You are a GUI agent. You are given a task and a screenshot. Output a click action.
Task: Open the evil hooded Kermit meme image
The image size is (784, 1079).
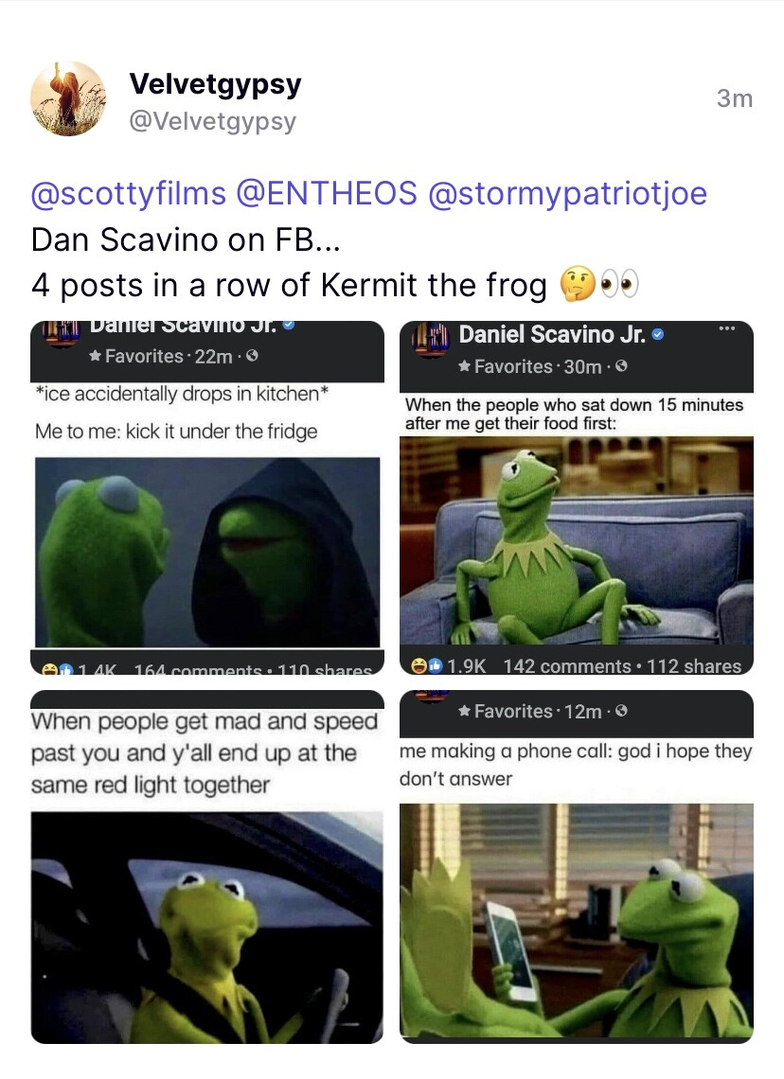point(208,552)
